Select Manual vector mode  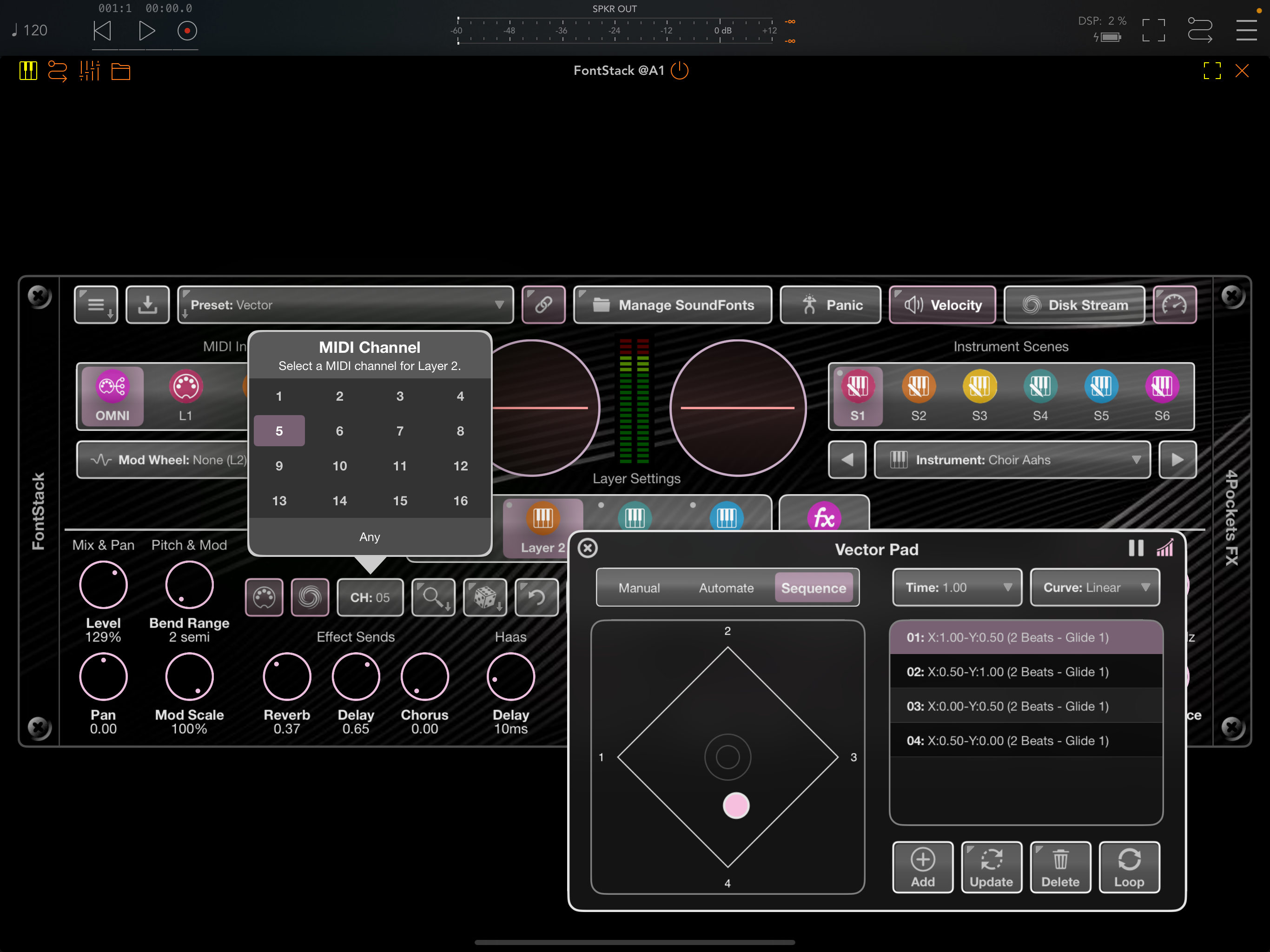[x=639, y=588]
